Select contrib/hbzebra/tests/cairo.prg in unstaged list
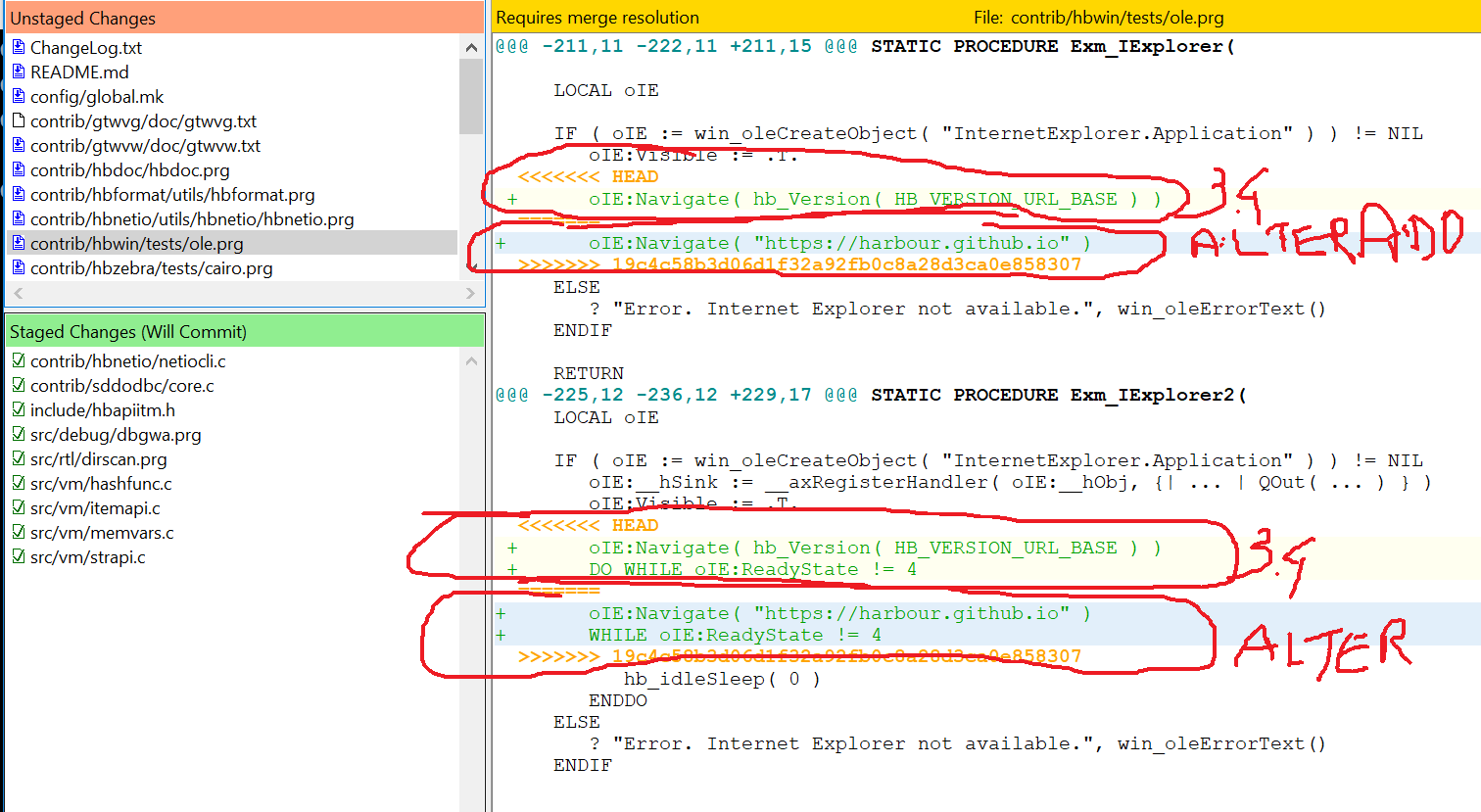 click(152, 267)
